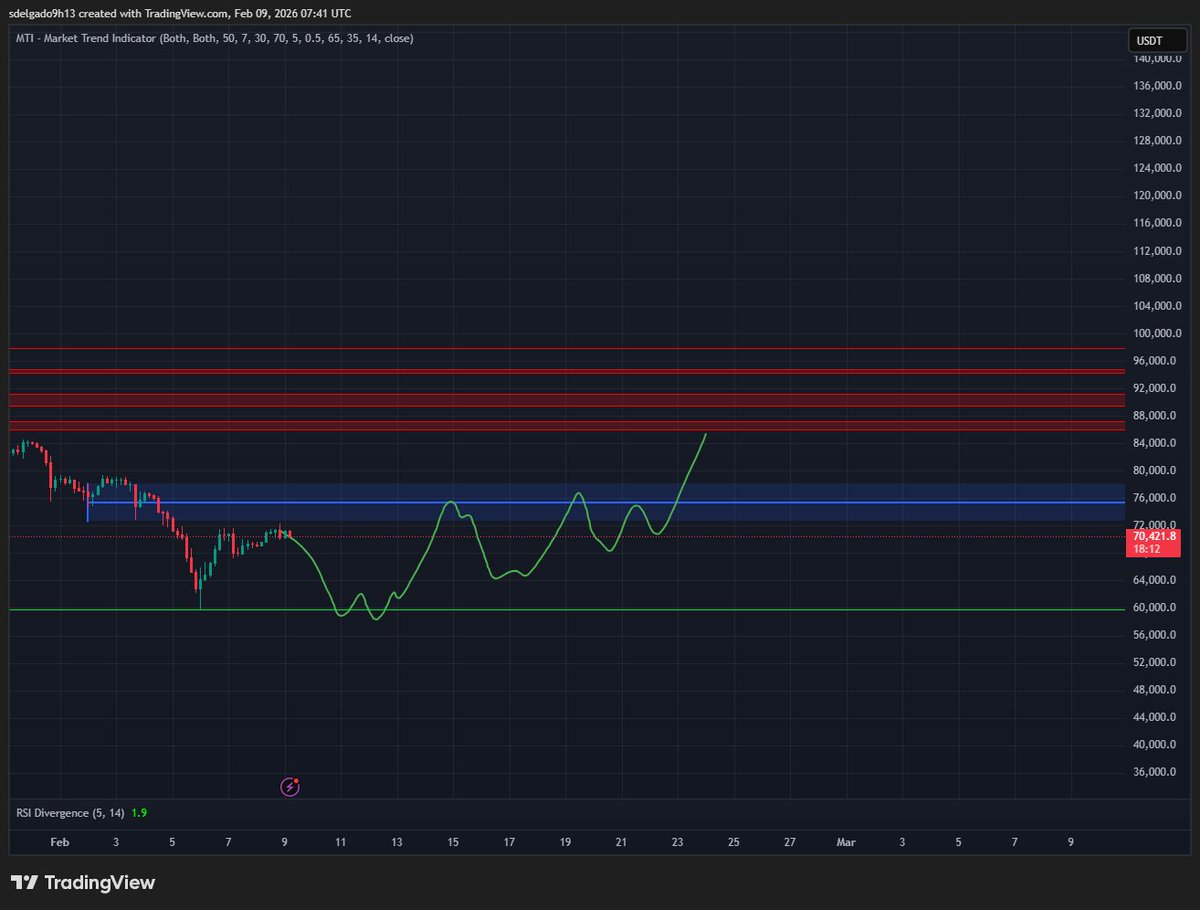This screenshot has height=910, width=1200.
Task: Click the TradingView logo
Action: tap(83, 883)
